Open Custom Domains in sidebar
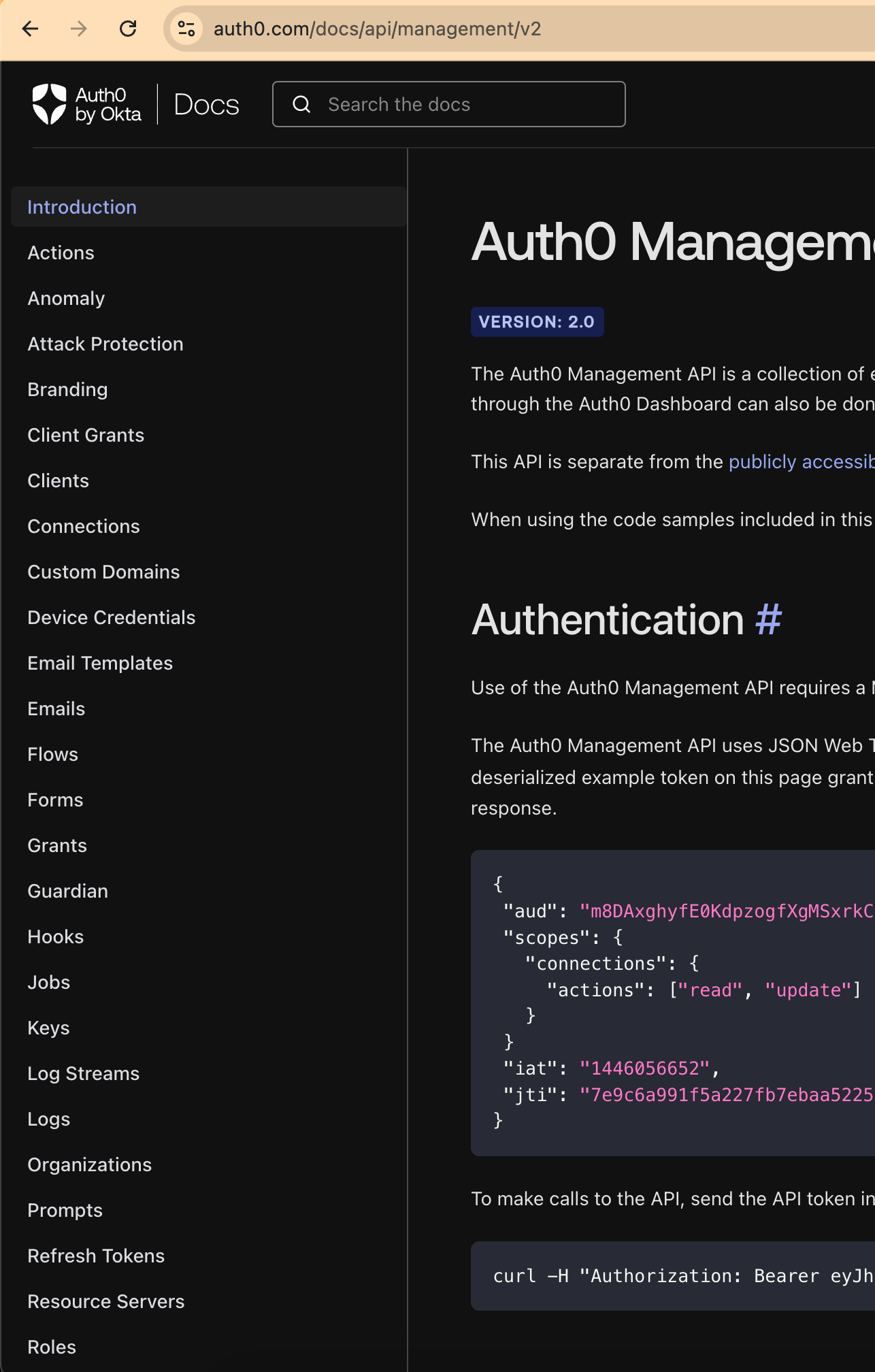The width and height of the screenshot is (875, 1372). [103, 572]
